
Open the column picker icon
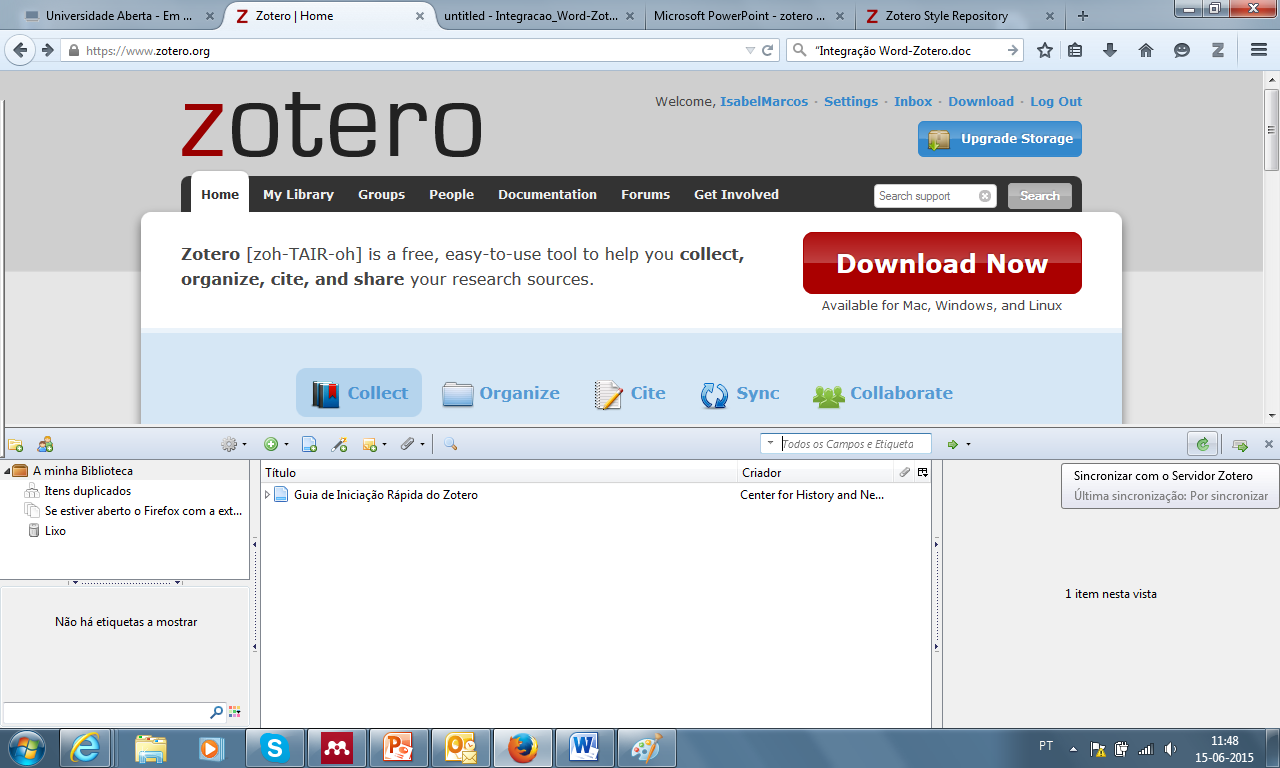923,472
